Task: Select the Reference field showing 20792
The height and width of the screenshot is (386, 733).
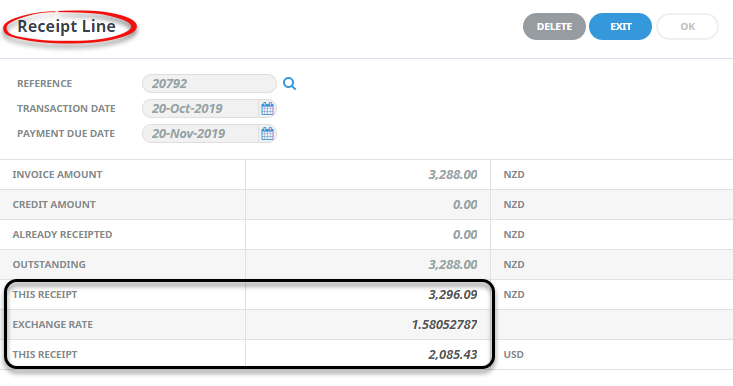Action: 209,84
